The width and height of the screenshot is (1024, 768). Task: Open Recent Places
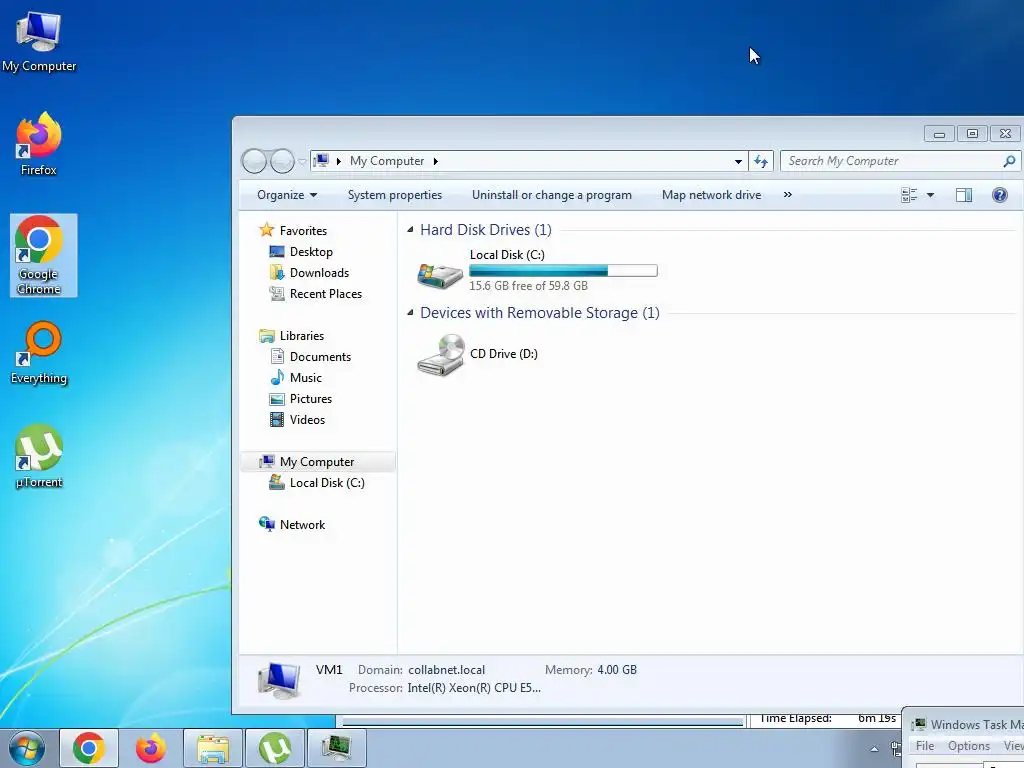coord(325,293)
